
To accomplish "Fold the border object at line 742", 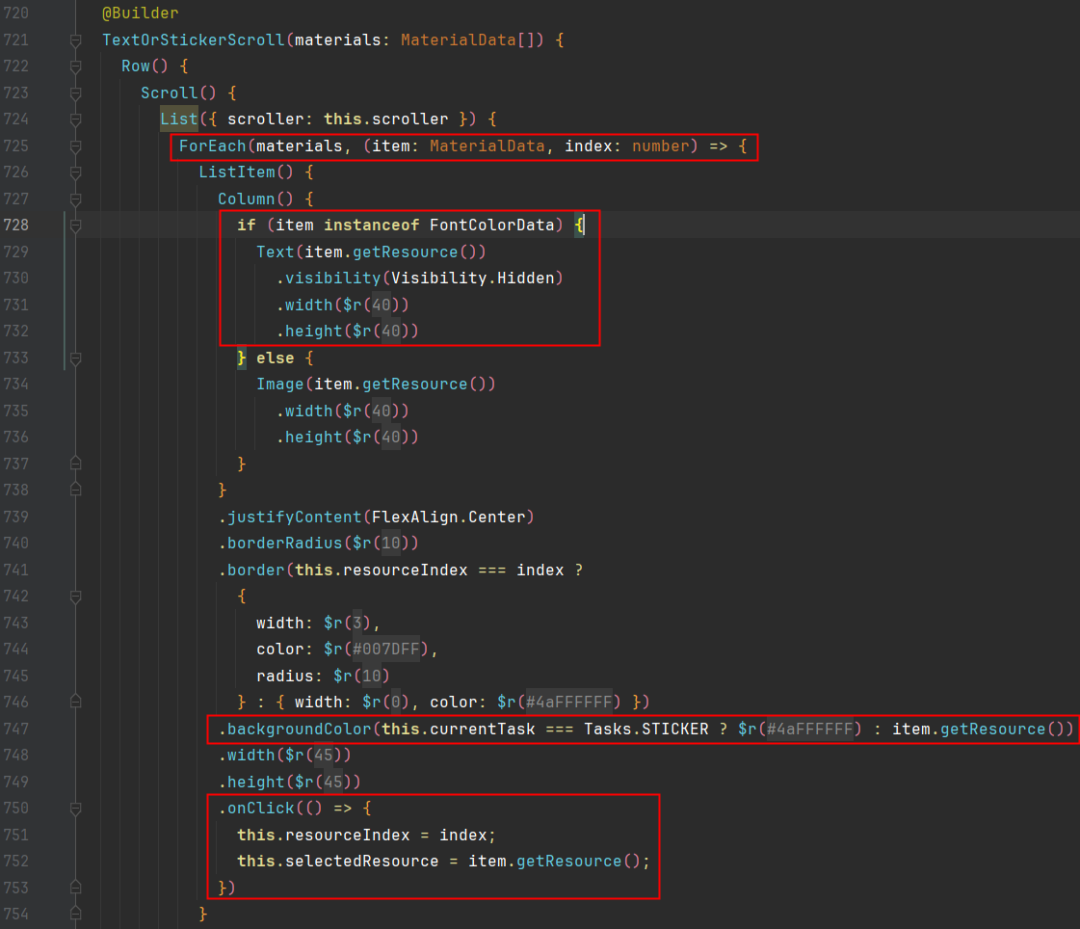I will (x=76, y=596).
